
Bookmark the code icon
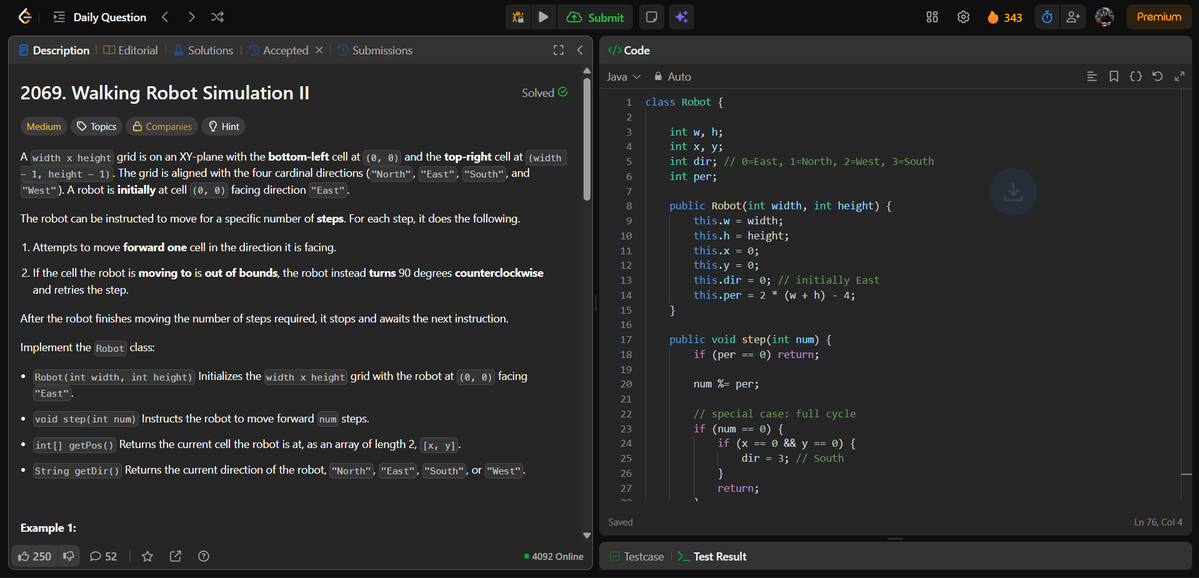1114,76
